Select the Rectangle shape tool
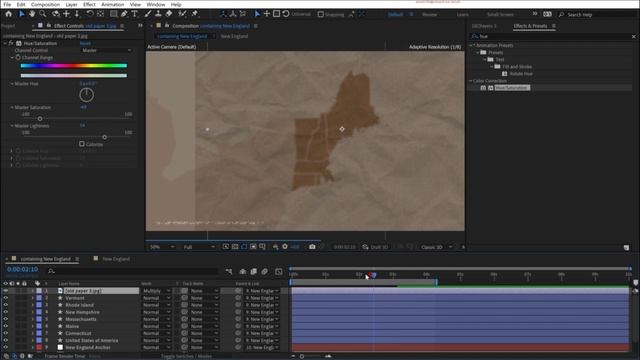The image size is (640, 360). coord(113,14)
